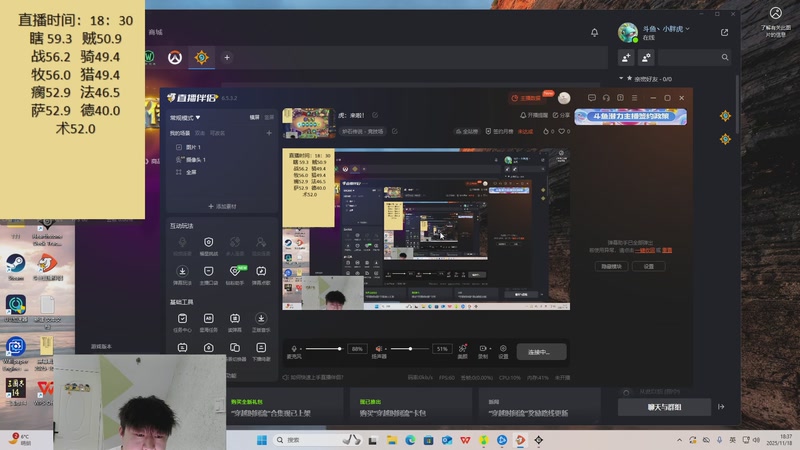Open Windows Start button on taskbar
800x450 pixels.
262,440
